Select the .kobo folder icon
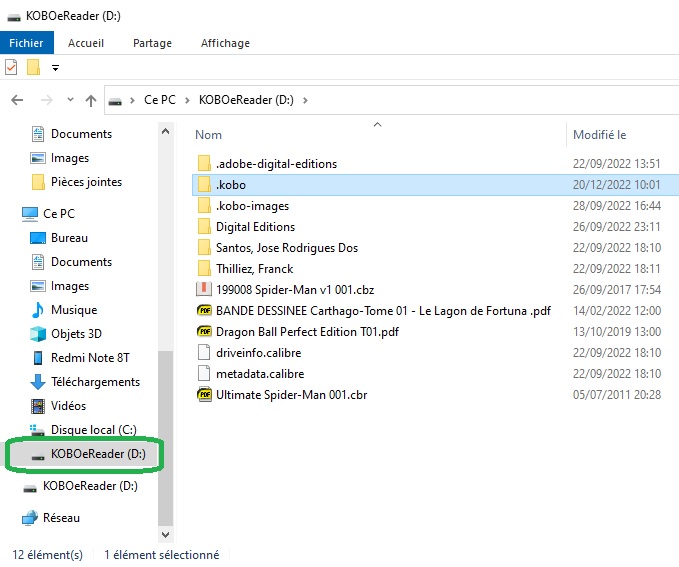Screen dimensions: 679x567 click(x=204, y=185)
